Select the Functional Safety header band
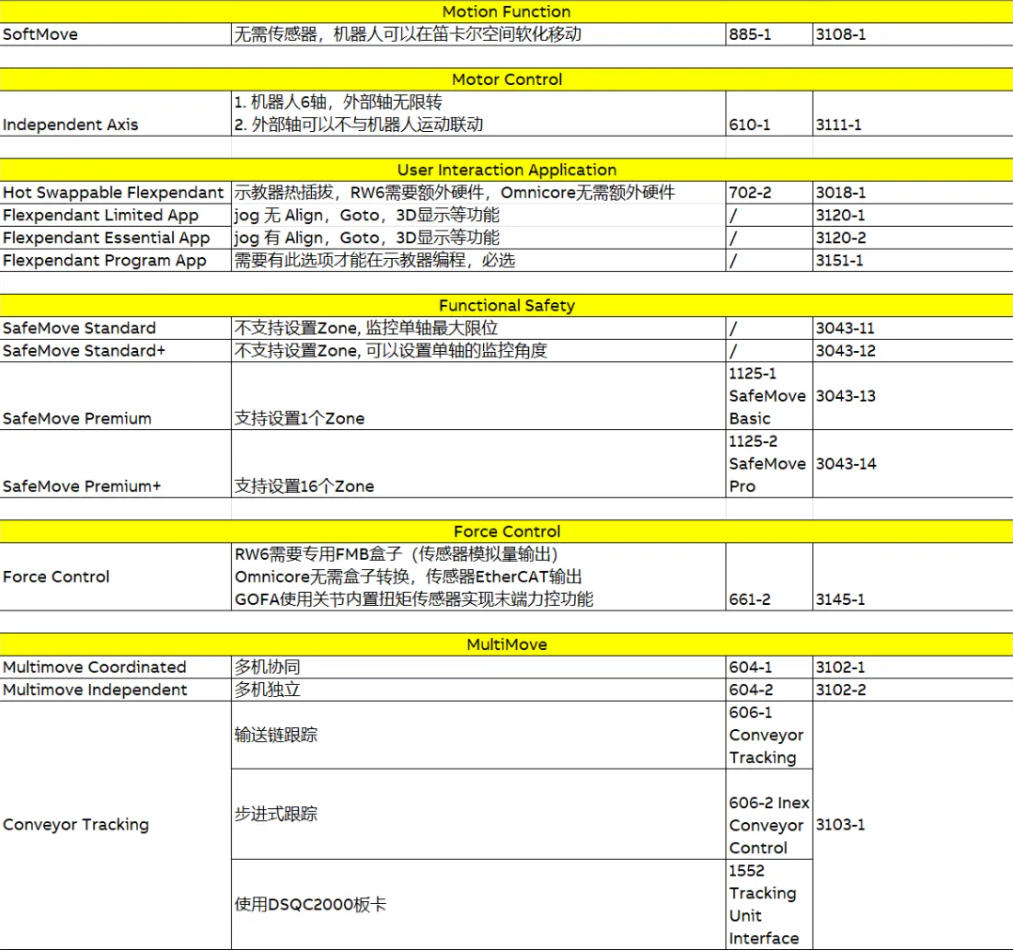The image size is (1013, 951). click(x=506, y=306)
